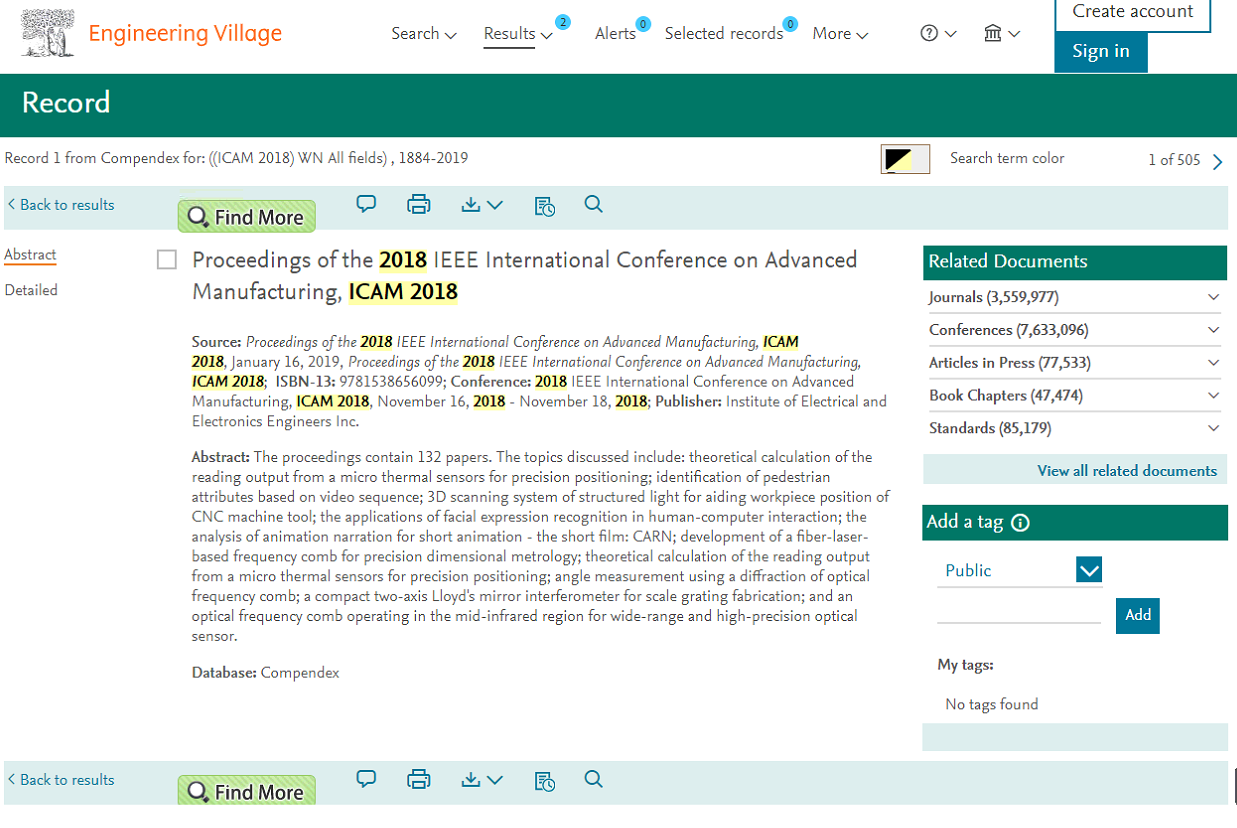Open the top download icon menu
The image size is (1237, 828).
pyautogui.click(x=482, y=205)
